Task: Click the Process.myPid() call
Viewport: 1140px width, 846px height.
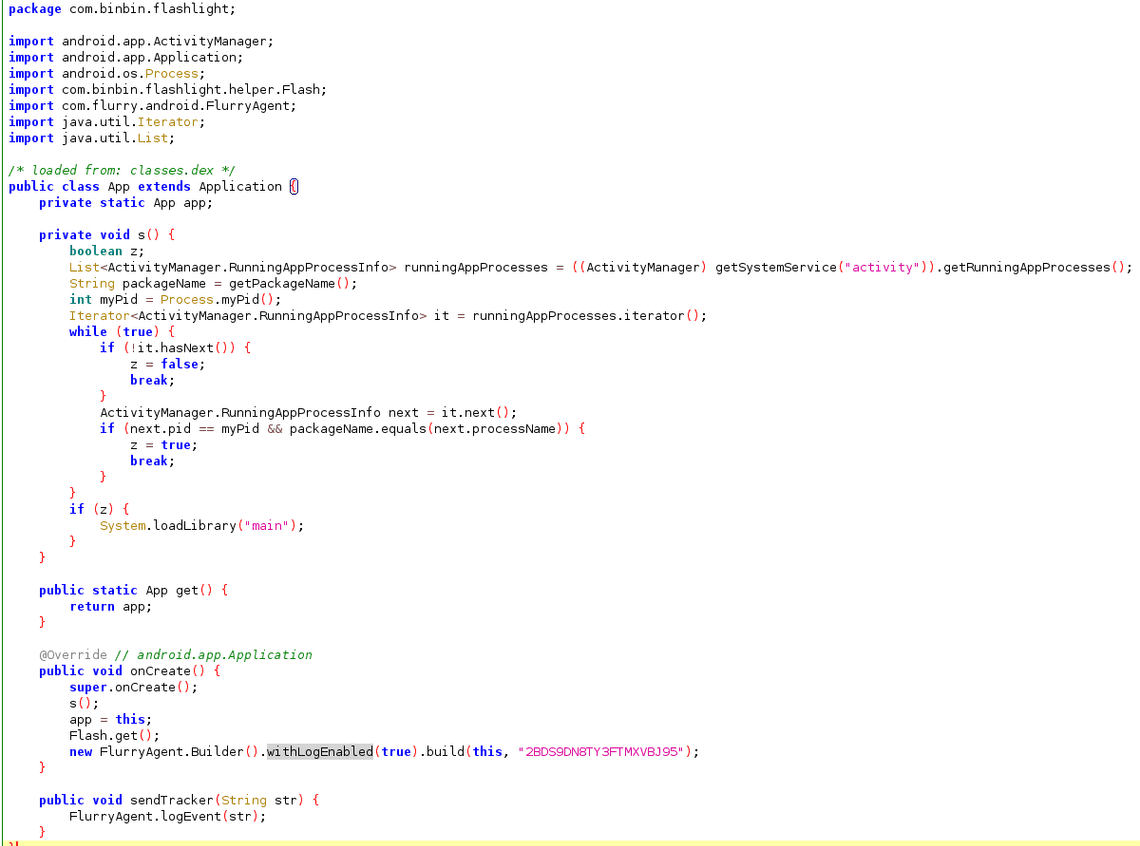Action: [217, 299]
